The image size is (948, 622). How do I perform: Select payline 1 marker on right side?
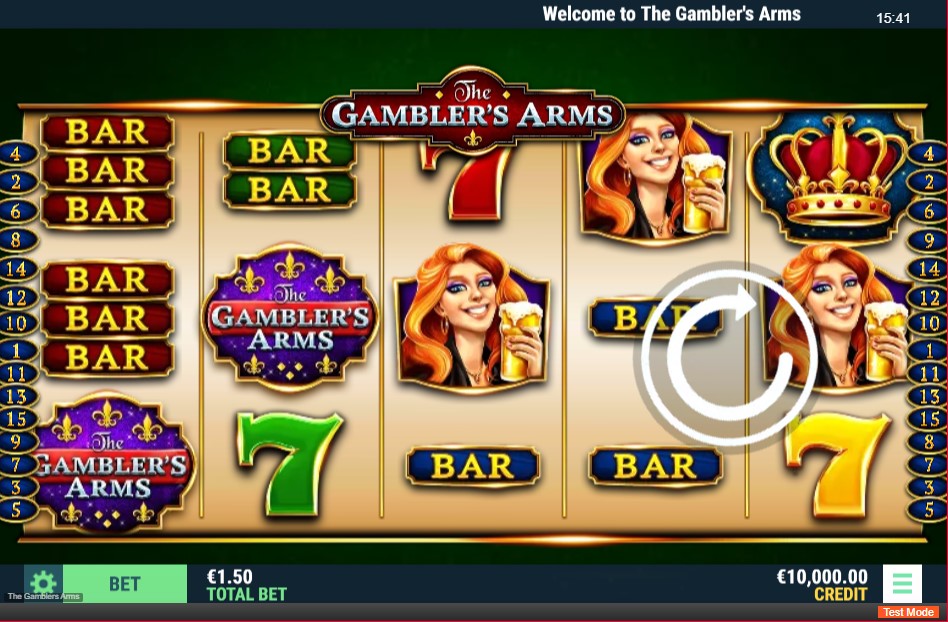[929, 350]
